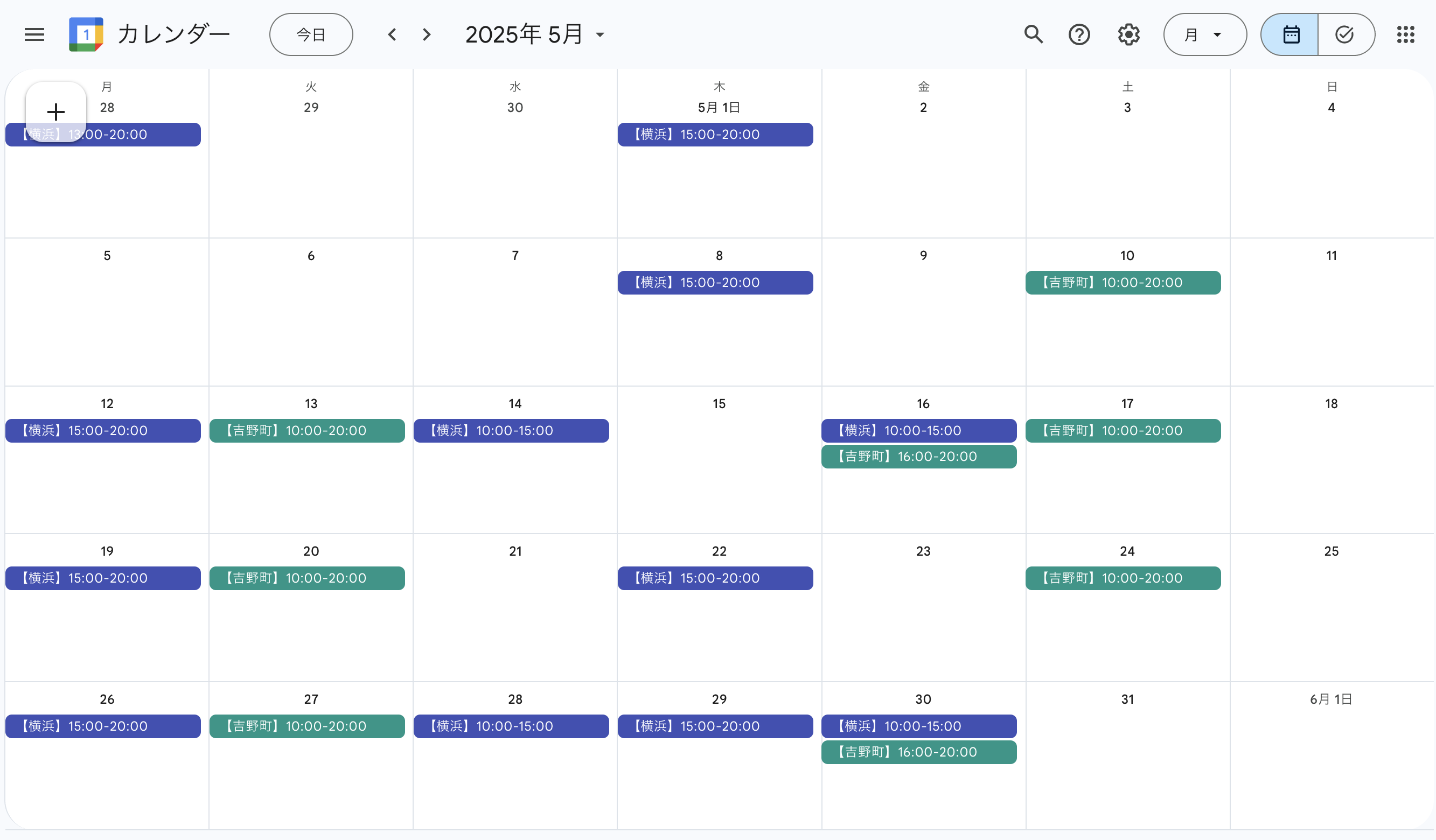Expand the 2025年 5月 date picker
Image resolution: width=1436 pixels, height=840 pixels.
(535, 35)
